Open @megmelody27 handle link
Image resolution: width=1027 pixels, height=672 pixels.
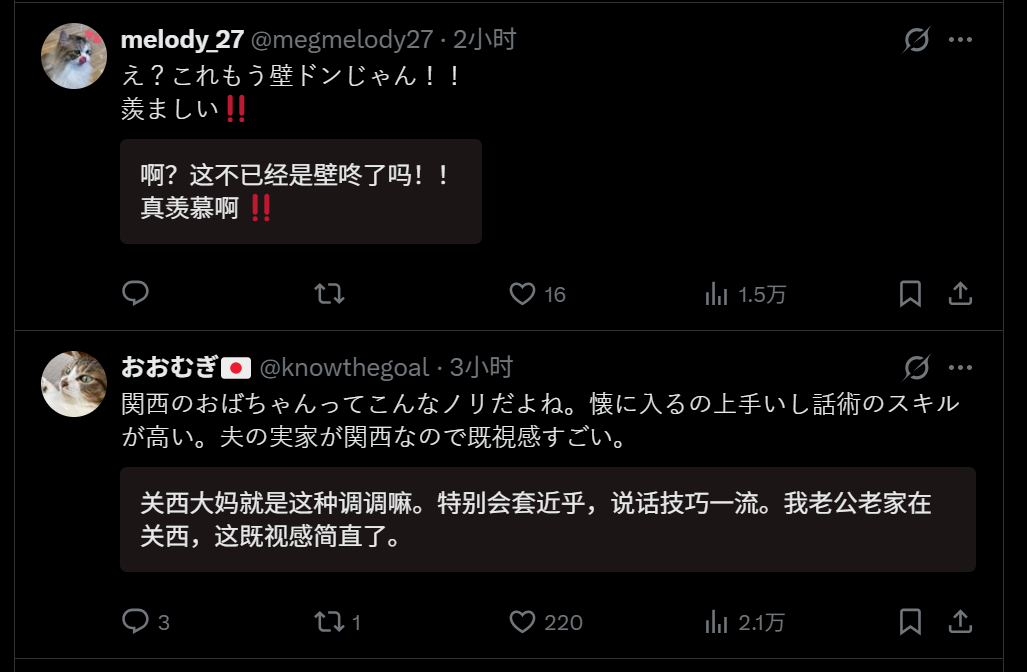pos(342,40)
